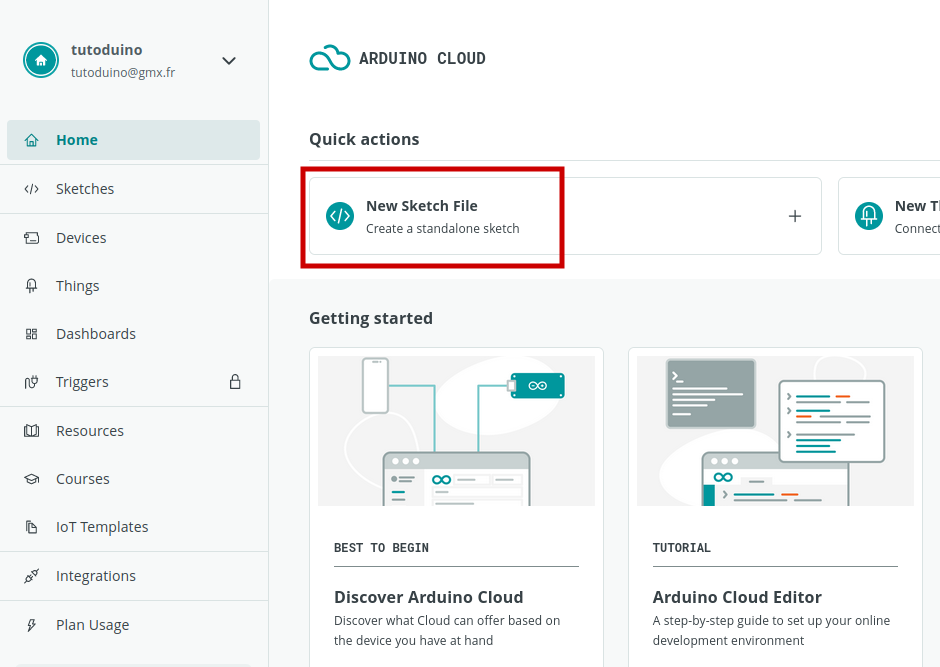The image size is (940, 667).
Task: Click 'Create a standalone sketch' subtitle
Action: pyautogui.click(x=442, y=228)
